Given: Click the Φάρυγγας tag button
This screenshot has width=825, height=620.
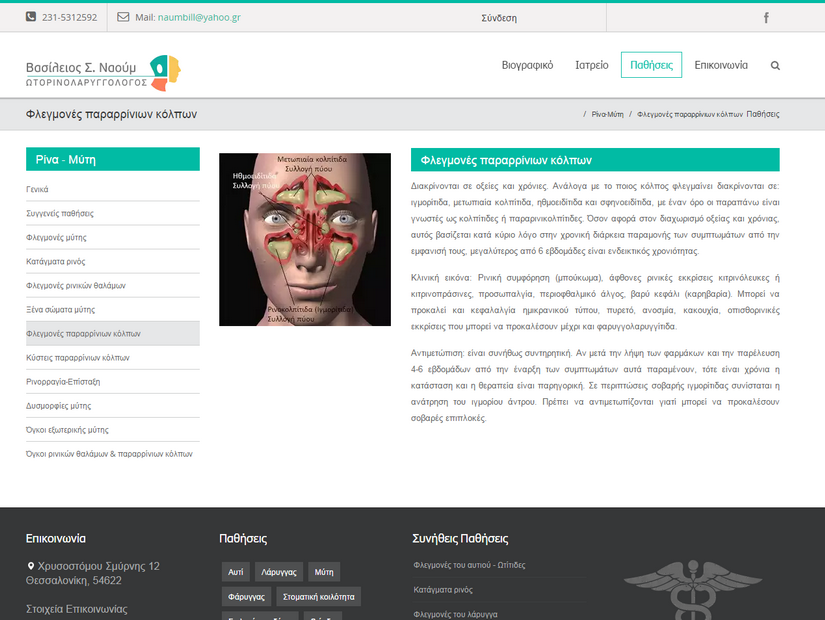Looking at the screenshot, I should point(246,596).
